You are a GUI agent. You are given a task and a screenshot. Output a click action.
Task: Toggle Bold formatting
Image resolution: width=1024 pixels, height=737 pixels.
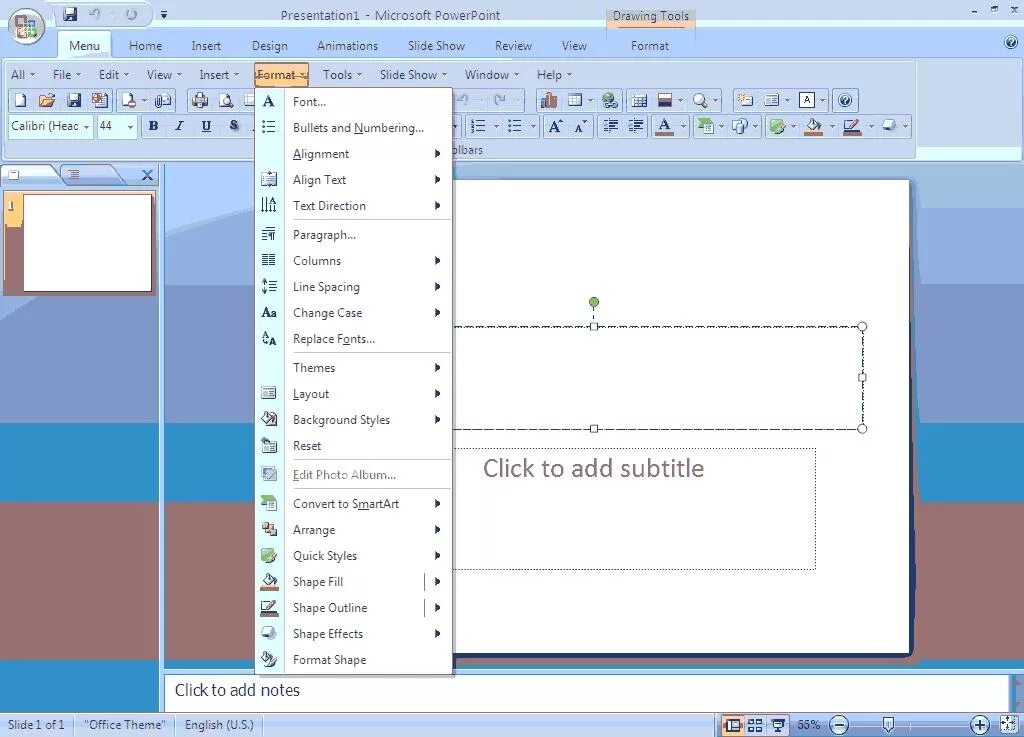click(x=153, y=126)
